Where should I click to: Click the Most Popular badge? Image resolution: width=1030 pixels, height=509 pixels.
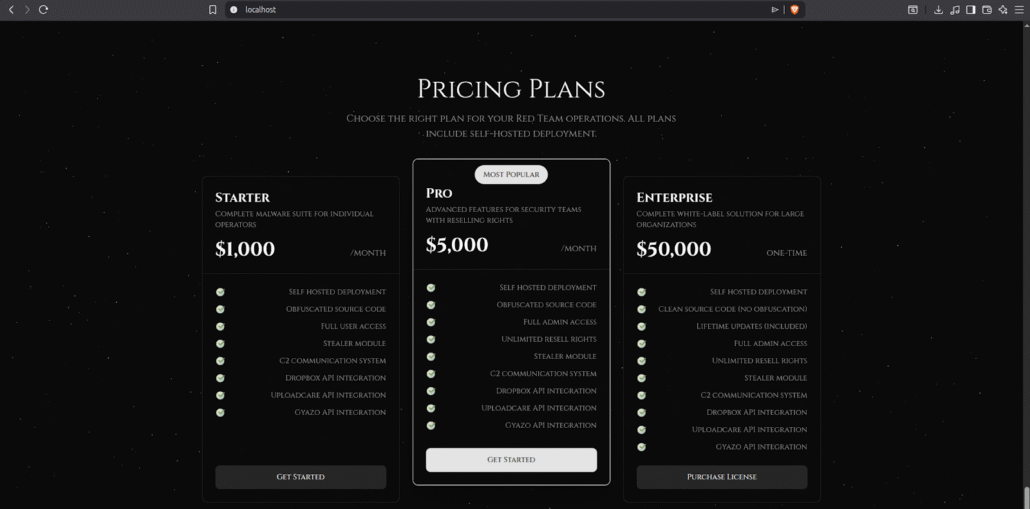click(511, 174)
